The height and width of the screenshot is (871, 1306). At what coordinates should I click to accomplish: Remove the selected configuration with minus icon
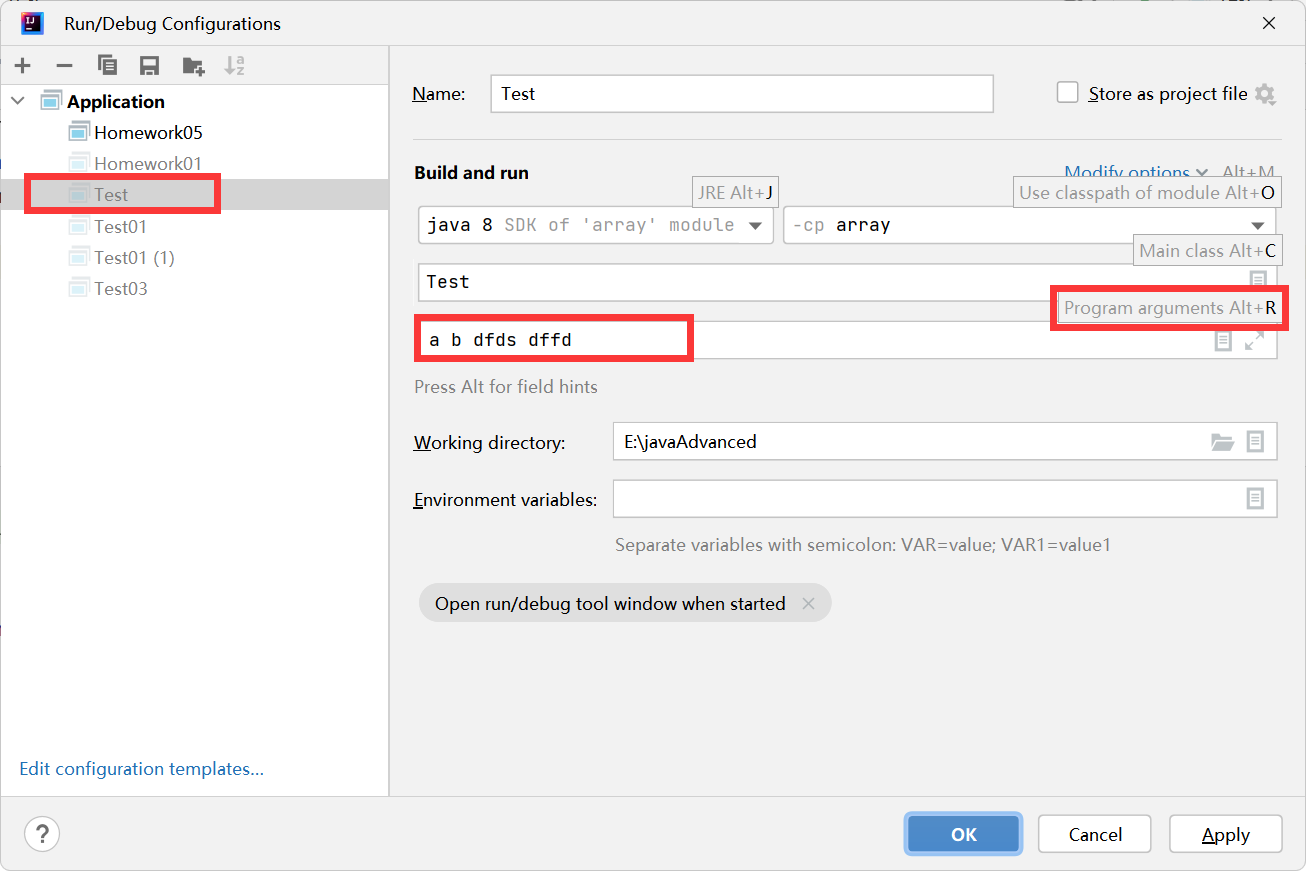pyautogui.click(x=64, y=66)
